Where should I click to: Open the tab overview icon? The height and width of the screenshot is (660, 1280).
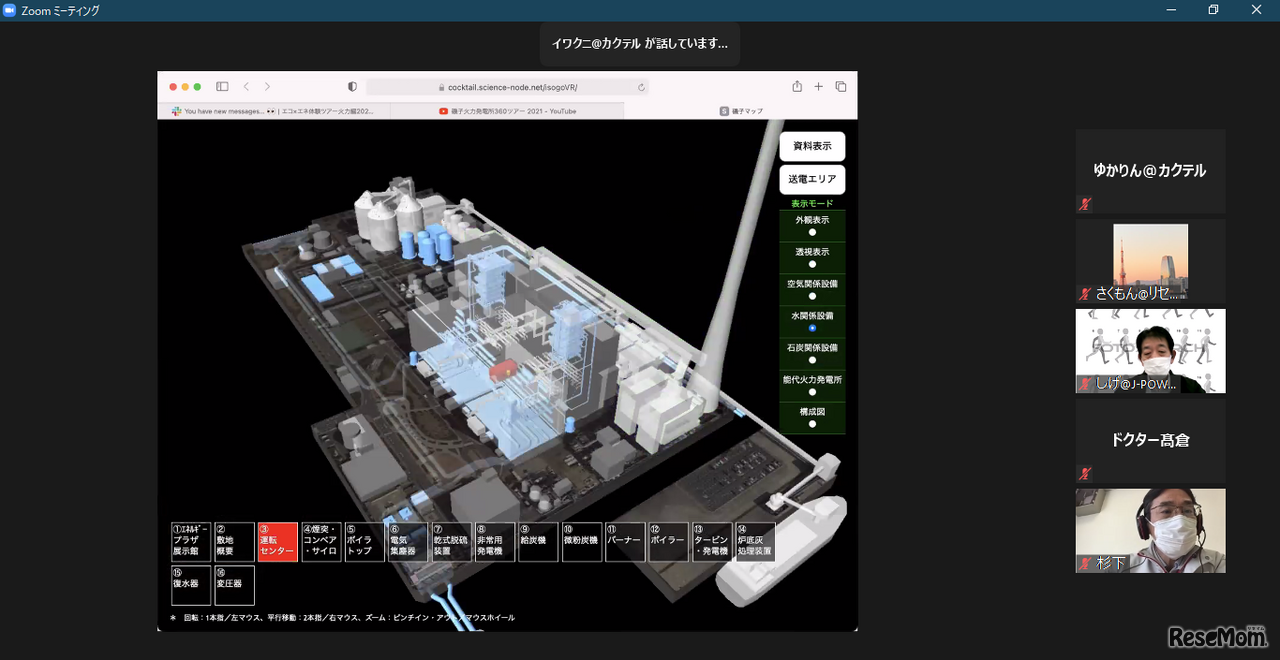click(841, 87)
